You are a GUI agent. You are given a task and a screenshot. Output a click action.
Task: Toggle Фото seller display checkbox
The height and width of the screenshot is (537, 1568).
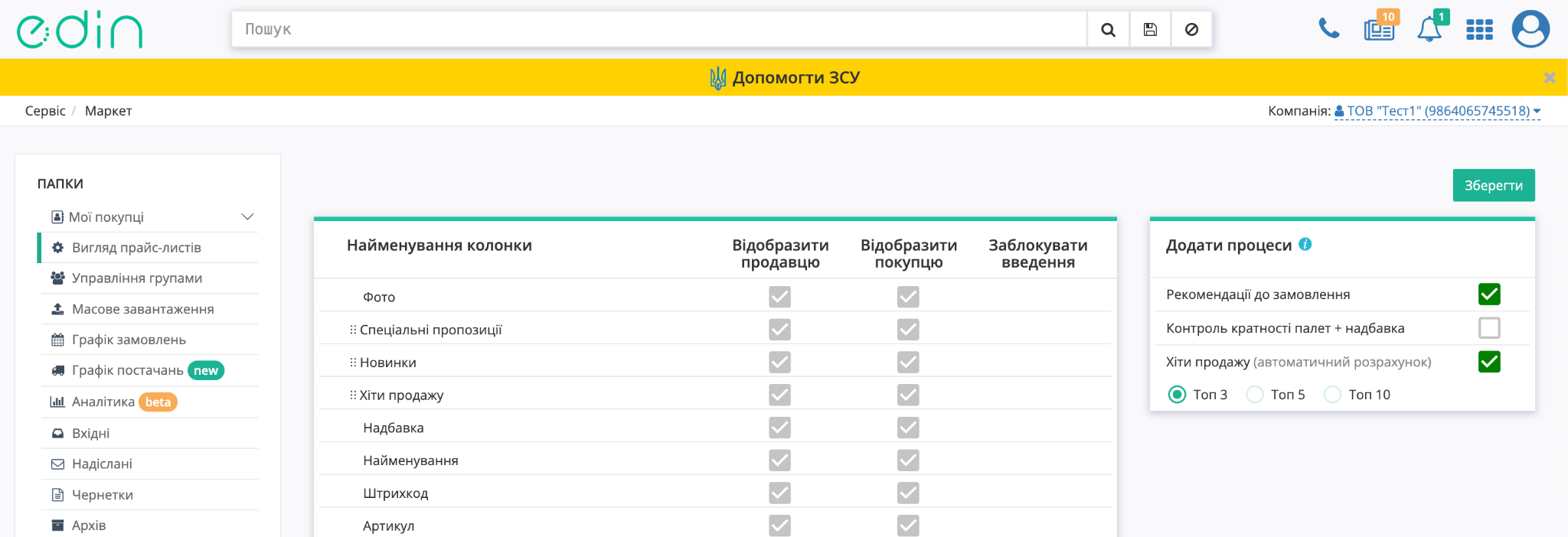780,297
